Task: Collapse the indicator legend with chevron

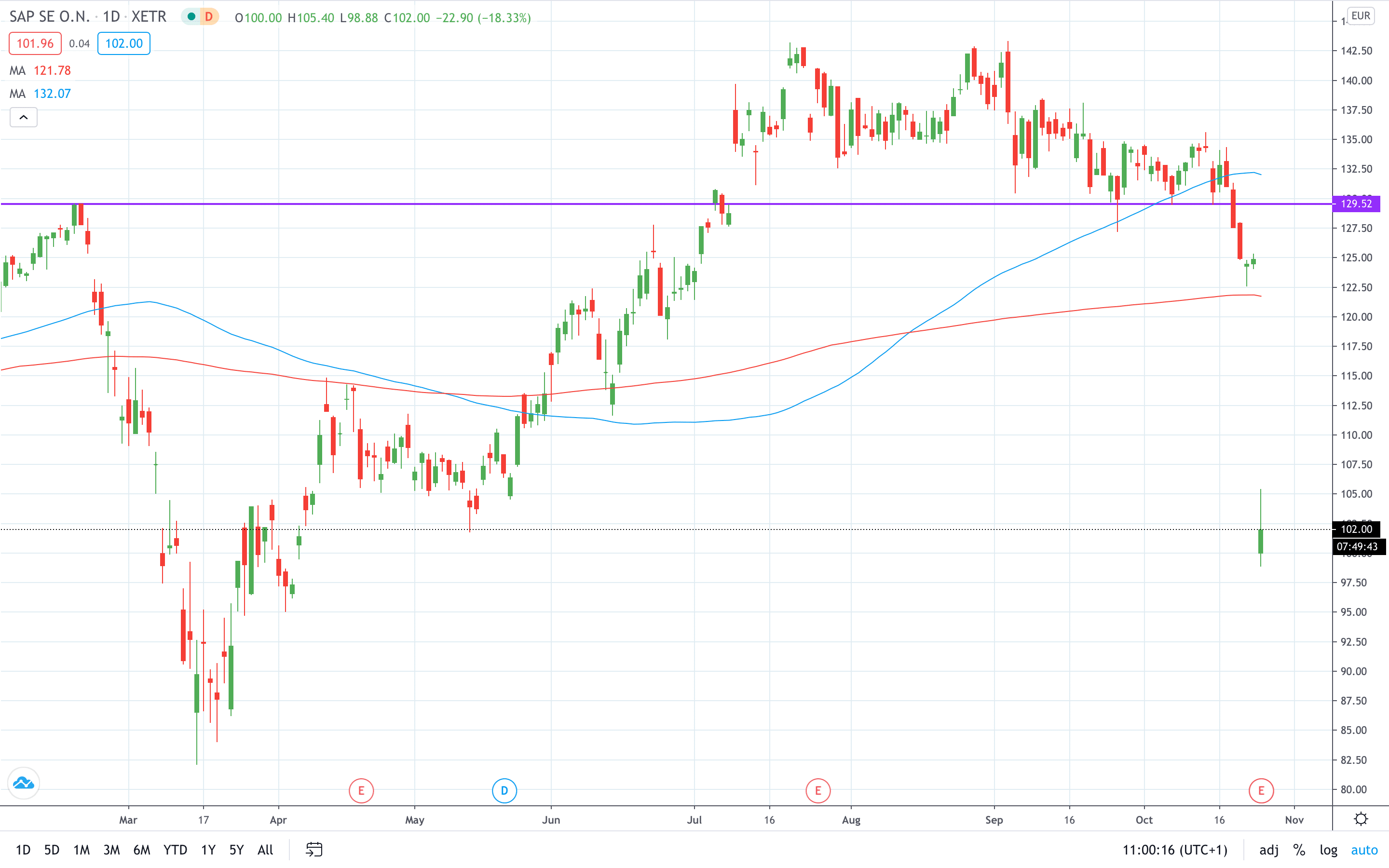Action: pos(24,117)
